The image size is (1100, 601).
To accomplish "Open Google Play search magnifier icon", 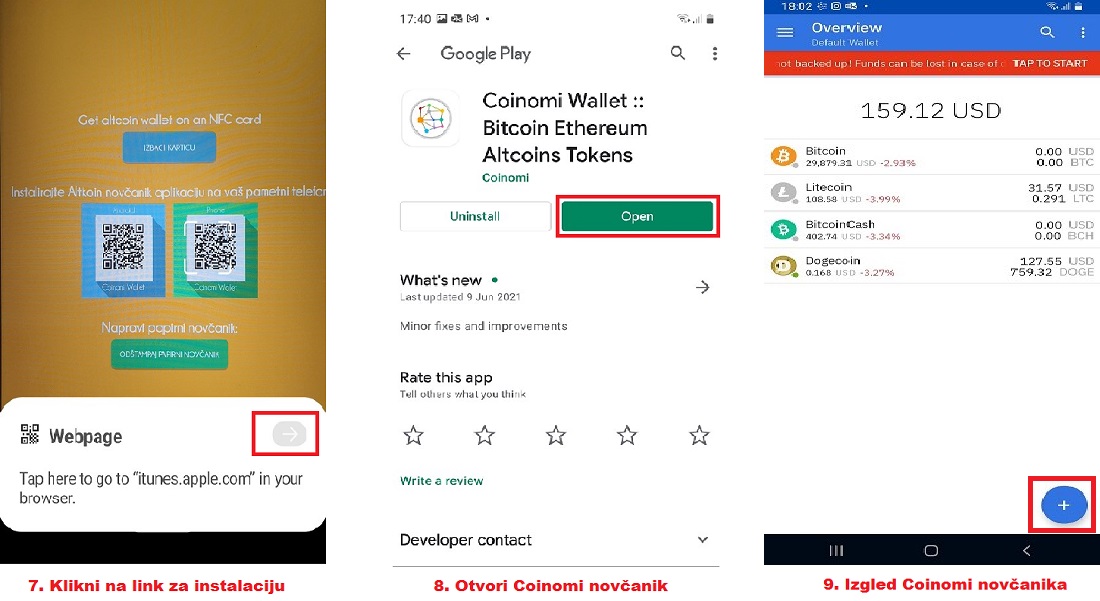I will (678, 53).
